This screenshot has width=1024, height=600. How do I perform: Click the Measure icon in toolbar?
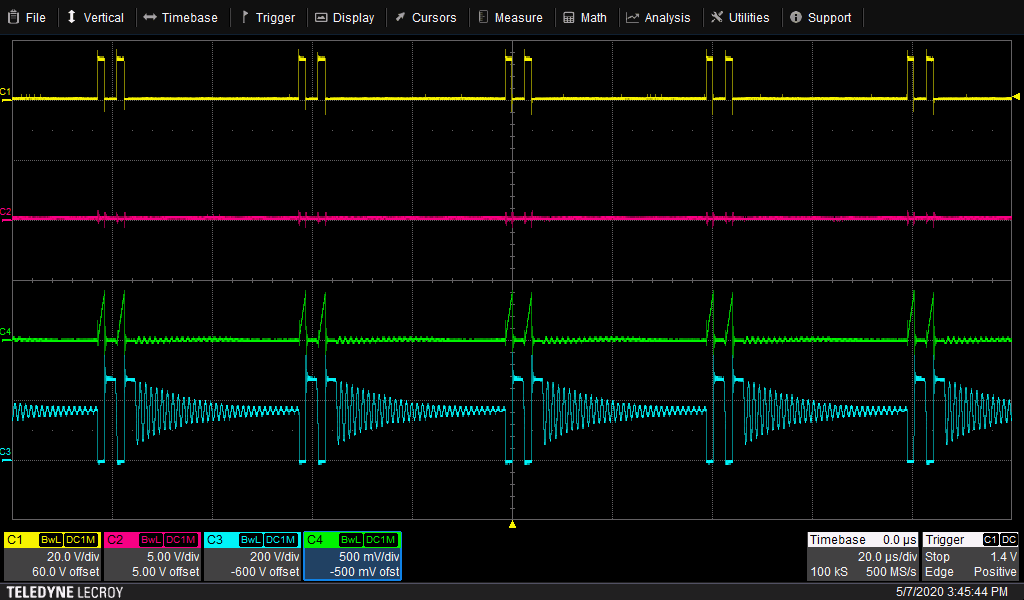click(483, 17)
